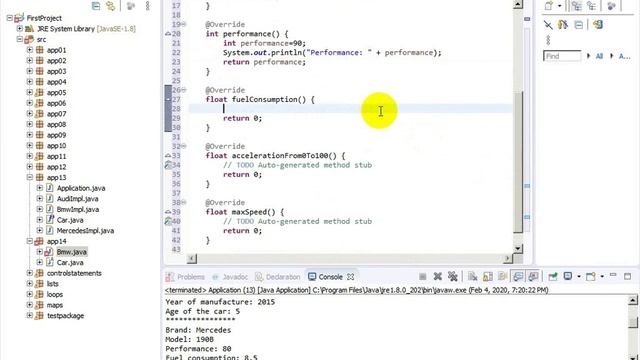The height and width of the screenshot is (360, 640).
Task: Fold the maxSpeed method at line 38
Action: tap(184, 202)
